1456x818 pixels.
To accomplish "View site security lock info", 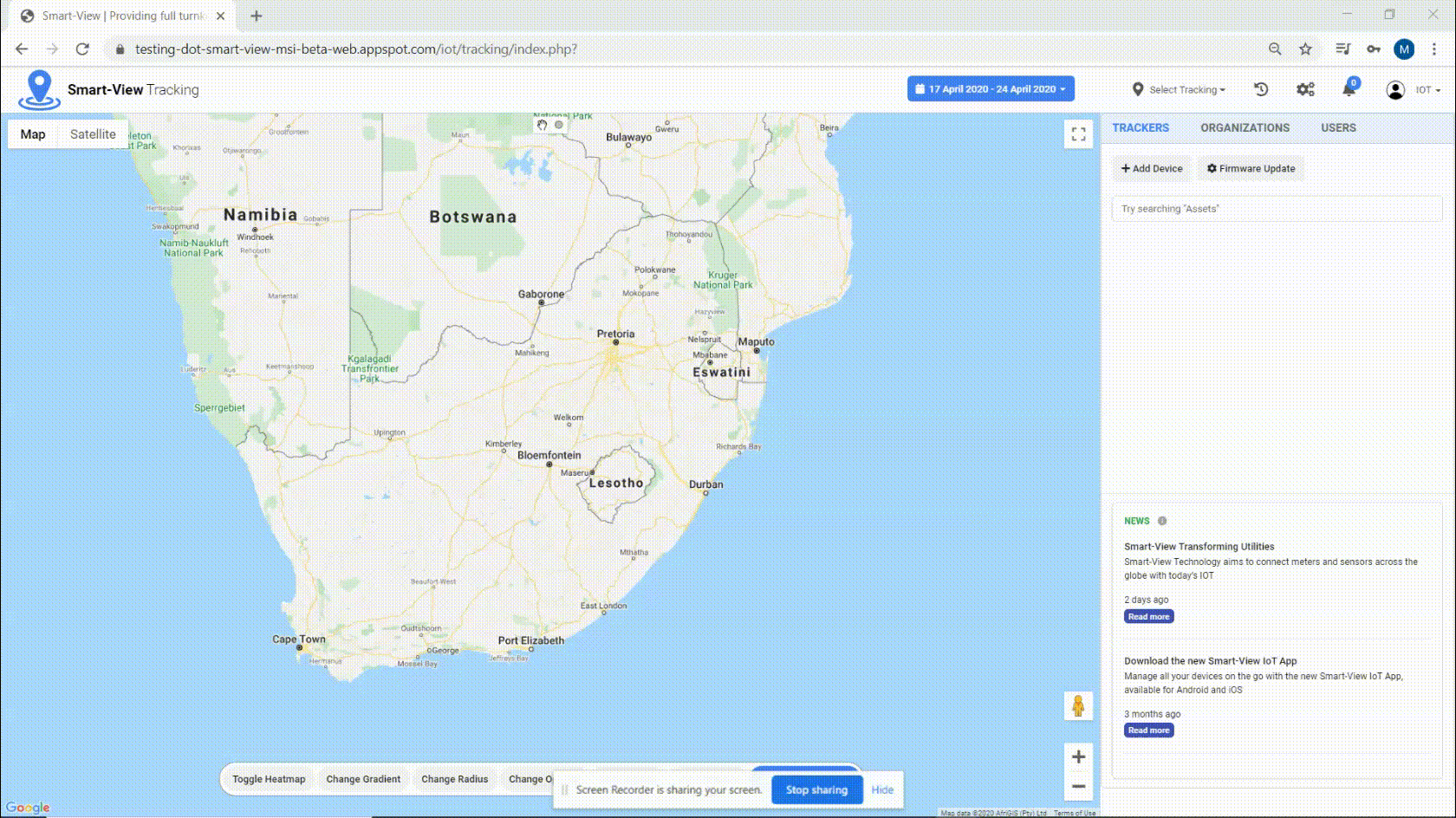I will pos(120,49).
